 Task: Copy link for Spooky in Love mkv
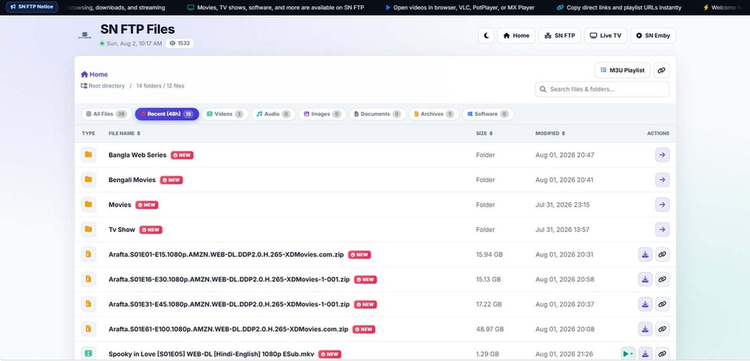662,354
